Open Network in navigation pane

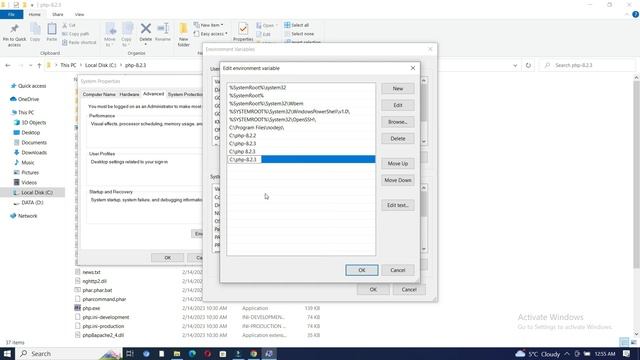pyautogui.click(x=27, y=216)
